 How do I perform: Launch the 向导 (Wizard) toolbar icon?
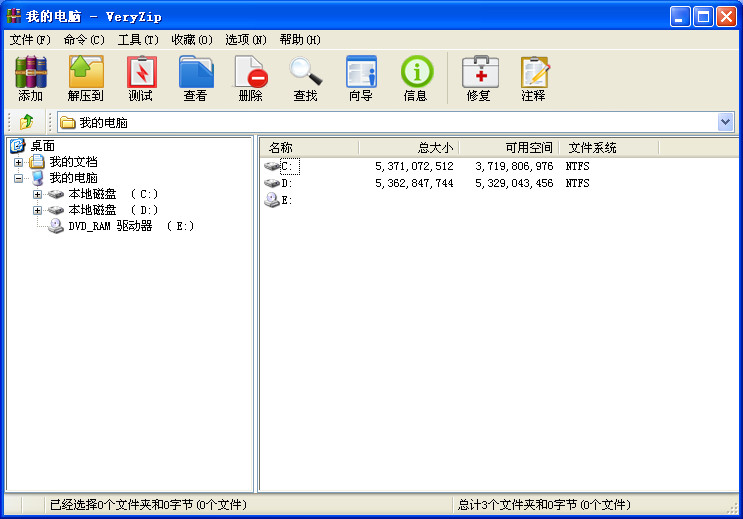pyautogui.click(x=361, y=72)
